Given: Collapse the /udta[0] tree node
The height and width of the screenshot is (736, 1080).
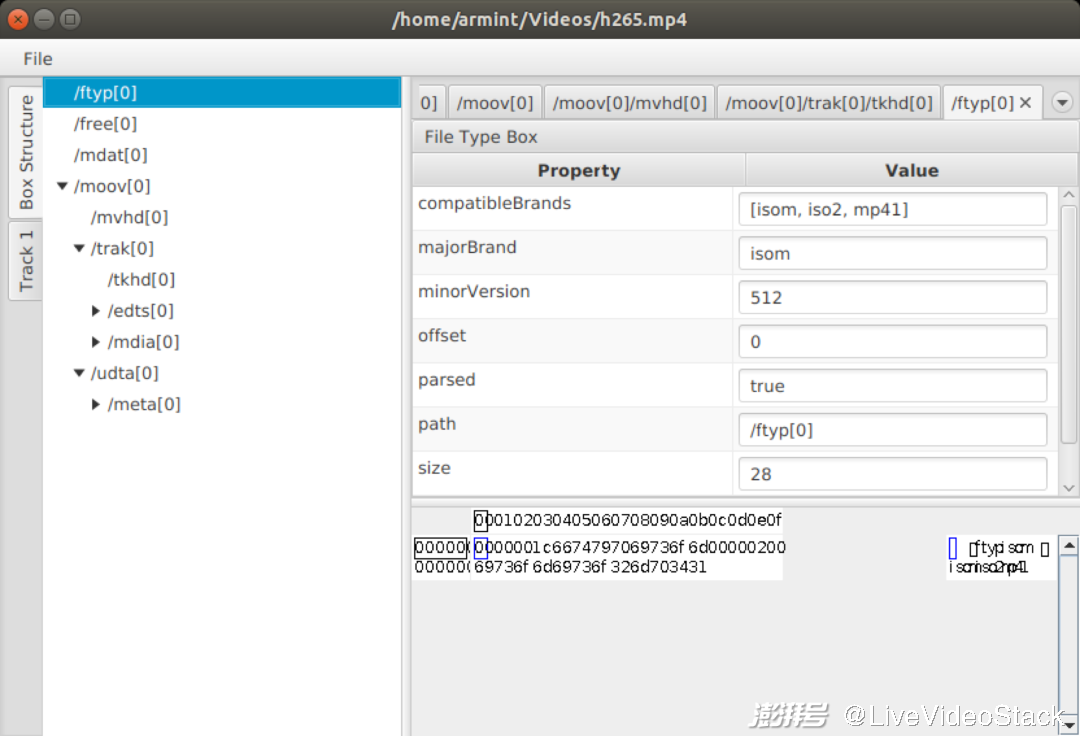Looking at the screenshot, I should tap(79, 373).
